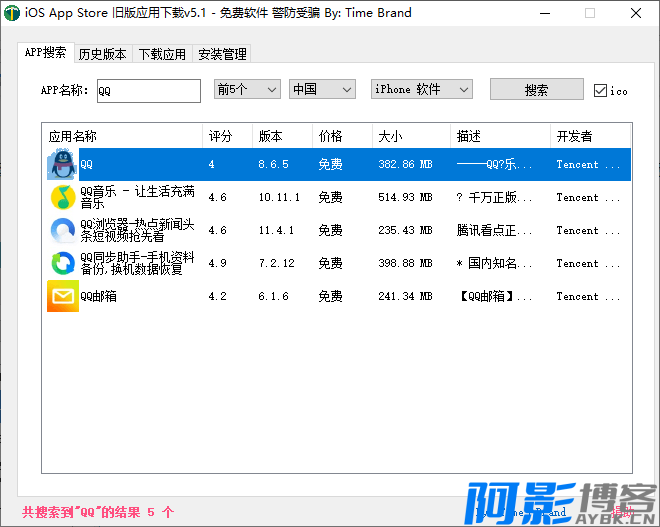Click size 514.93 MB cell
The width and height of the screenshot is (660, 527).
(405, 197)
